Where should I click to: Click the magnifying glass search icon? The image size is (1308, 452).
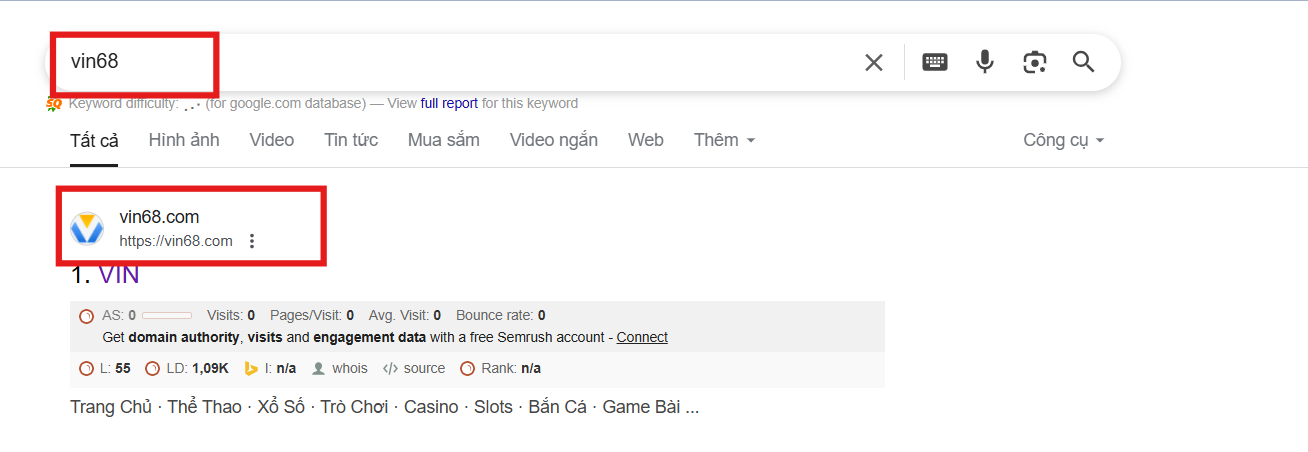coord(1084,62)
